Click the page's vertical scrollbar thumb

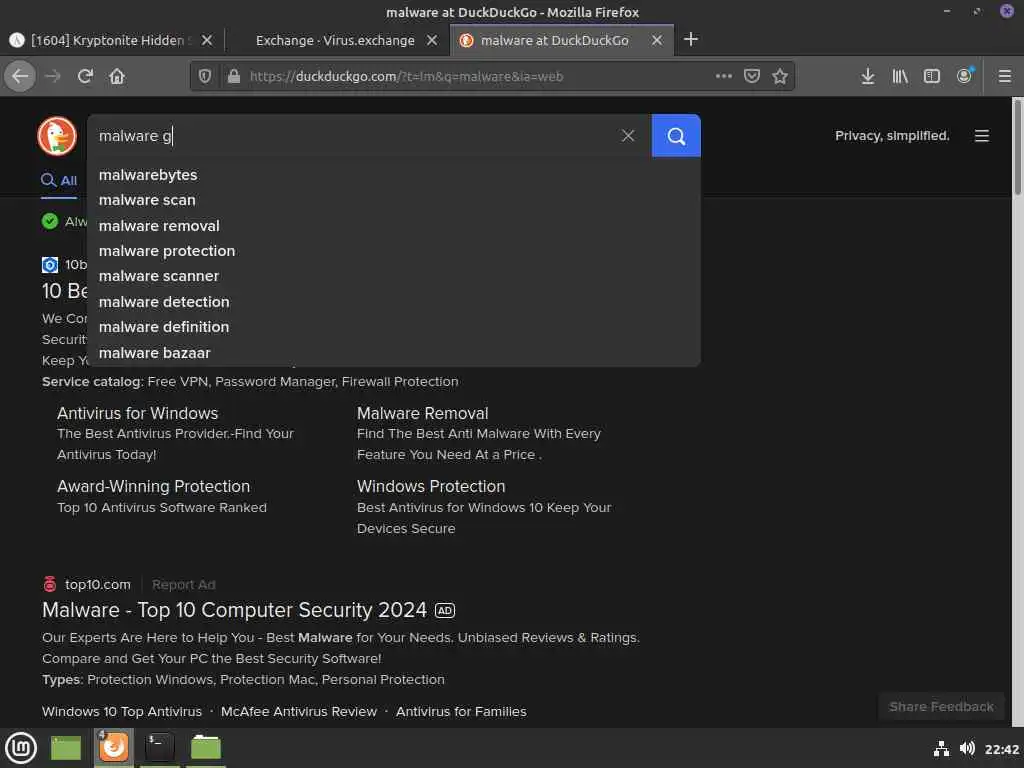pos(1017,146)
